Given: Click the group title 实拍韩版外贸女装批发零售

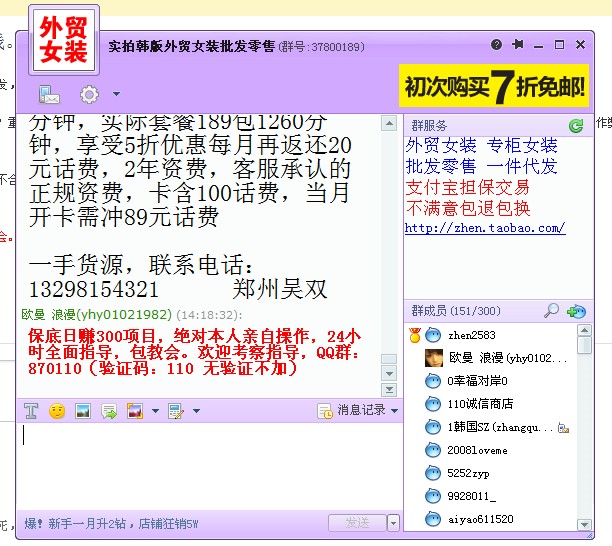Looking at the screenshot, I should point(192,46).
